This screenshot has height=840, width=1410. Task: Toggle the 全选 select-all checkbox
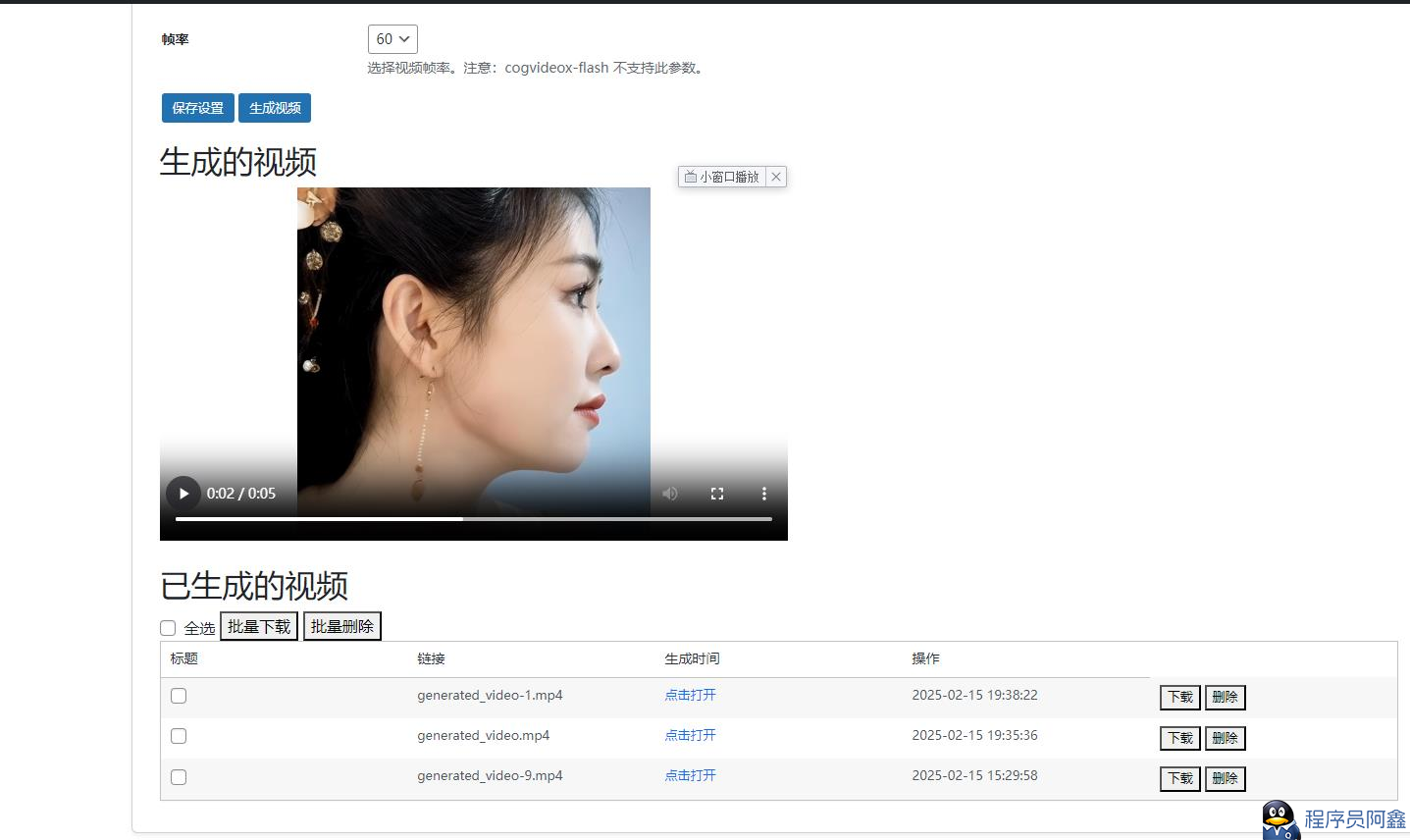pos(168,628)
